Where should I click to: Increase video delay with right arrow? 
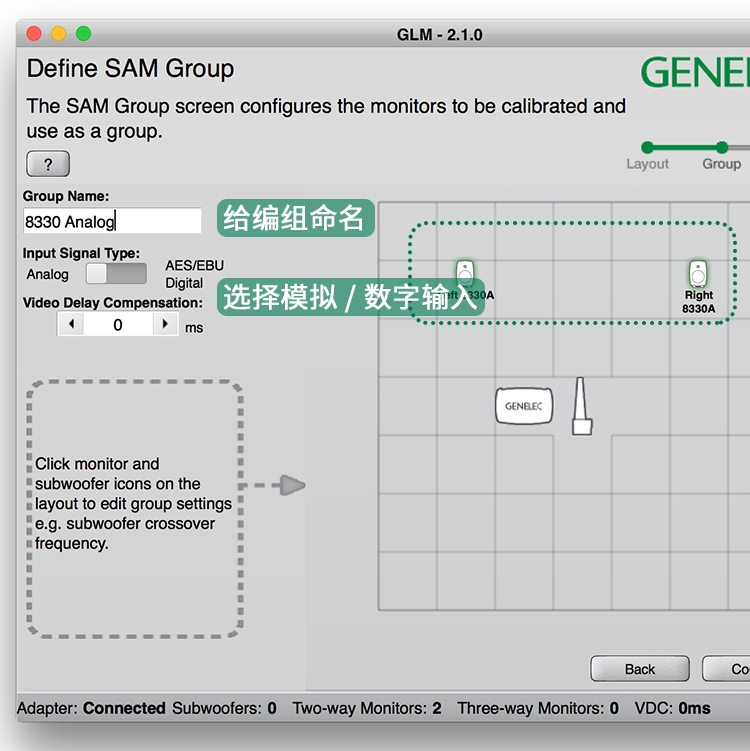165,324
